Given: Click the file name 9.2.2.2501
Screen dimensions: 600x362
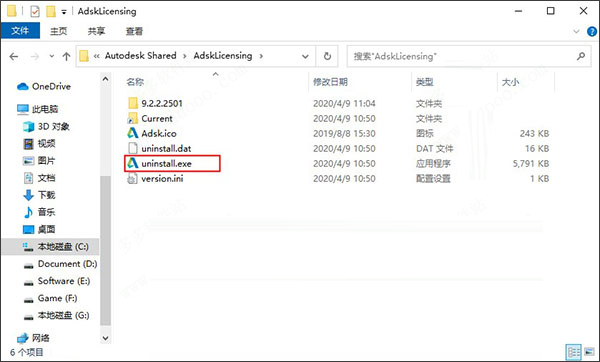Looking at the screenshot, I should pos(162,103).
